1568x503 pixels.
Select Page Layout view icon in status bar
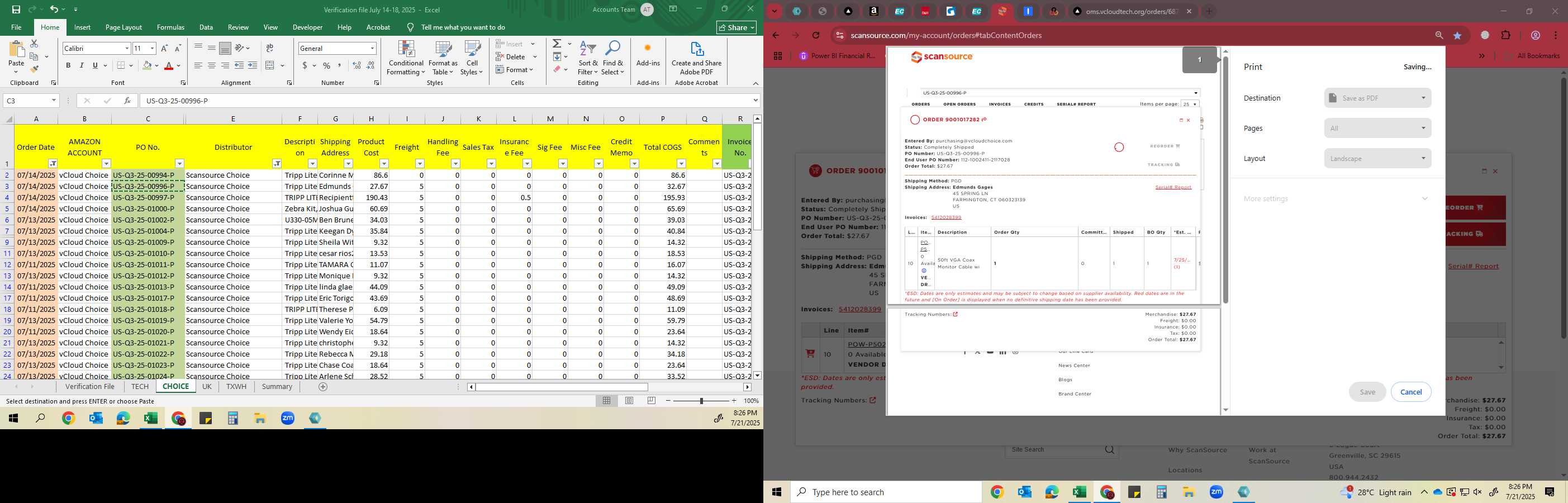(629, 401)
